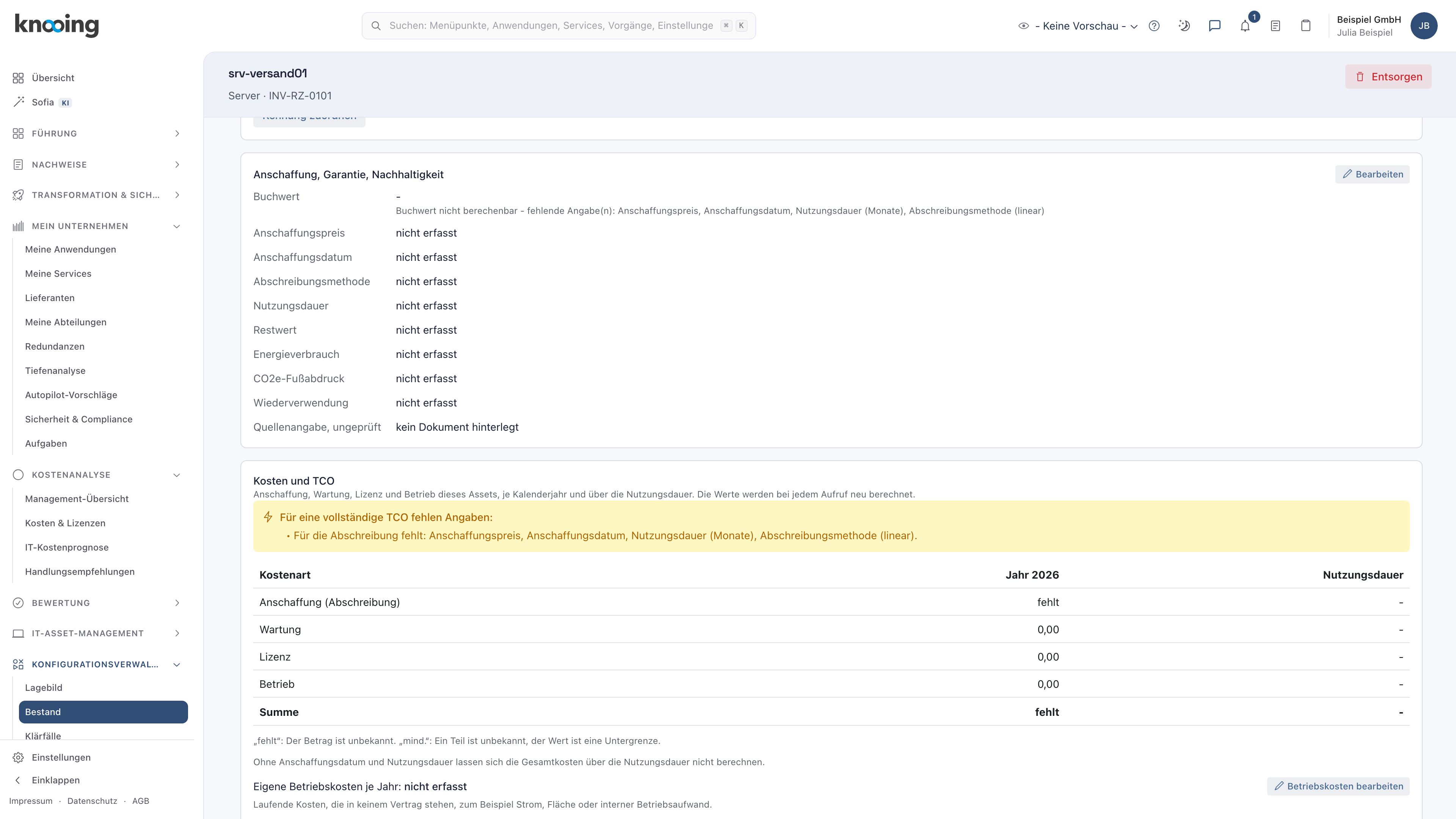This screenshot has height=819, width=1456.
Task: Click the search magnifier icon
Action: [x=376, y=26]
